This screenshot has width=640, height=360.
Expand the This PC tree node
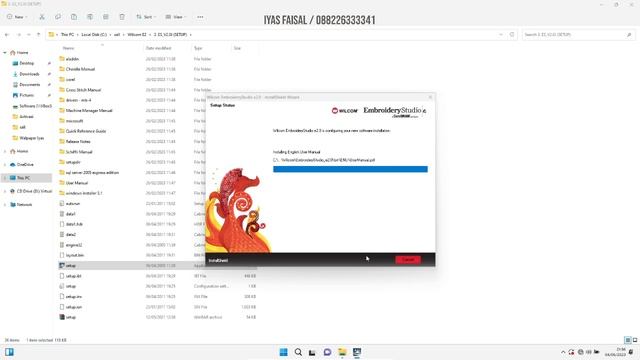(5, 178)
